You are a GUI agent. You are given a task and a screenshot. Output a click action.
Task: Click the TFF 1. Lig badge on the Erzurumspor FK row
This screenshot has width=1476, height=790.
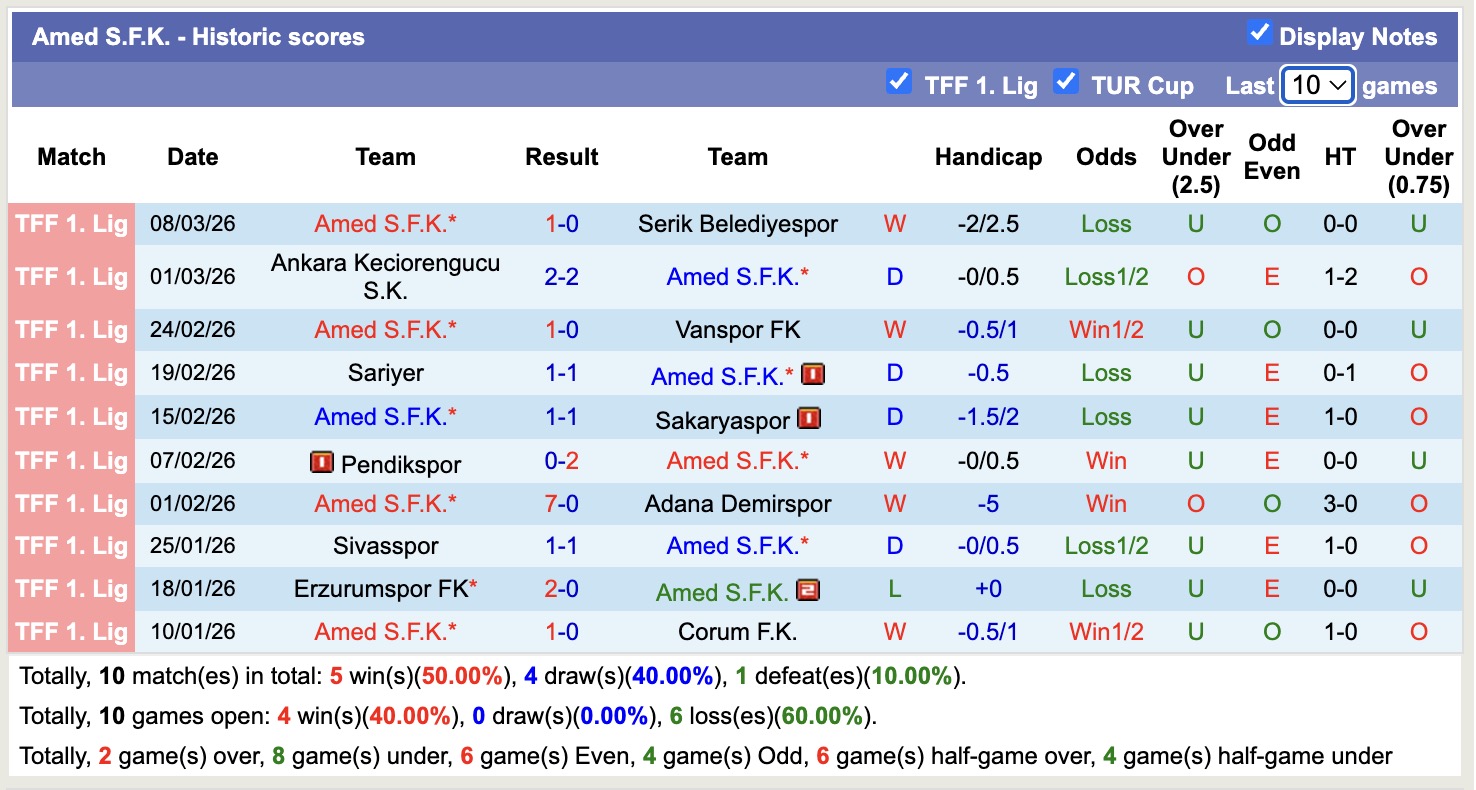[x=70, y=588]
